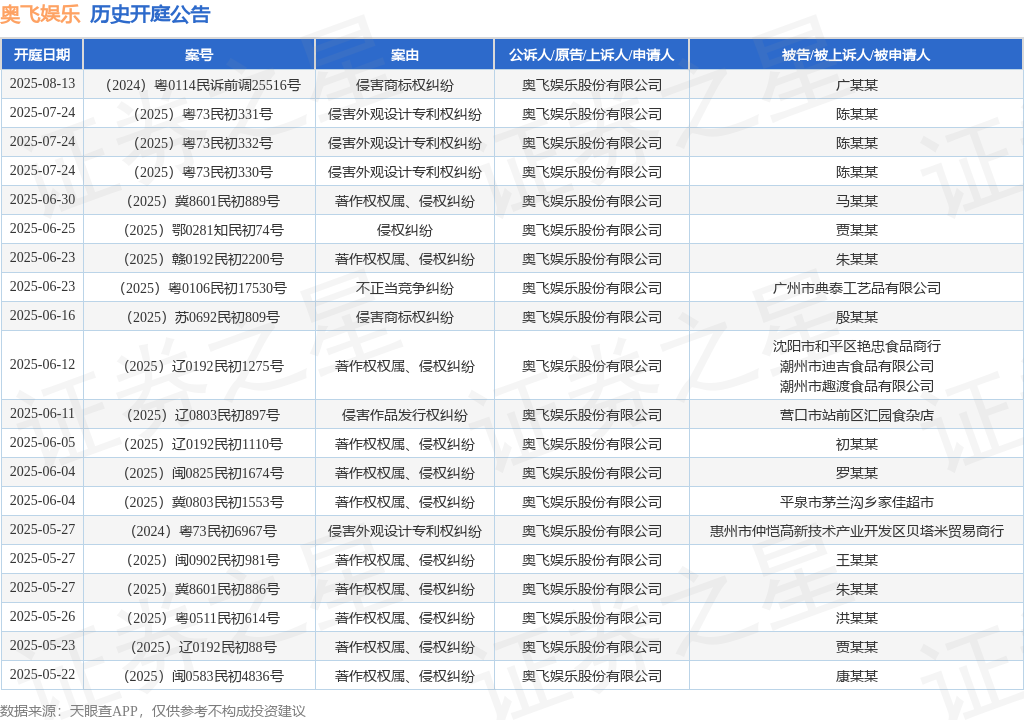Image resolution: width=1024 pixels, height=720 pixels.
Task: Click cause cell 侵权纠纷 on 2025-06-25 row
Action: (404, 230)
